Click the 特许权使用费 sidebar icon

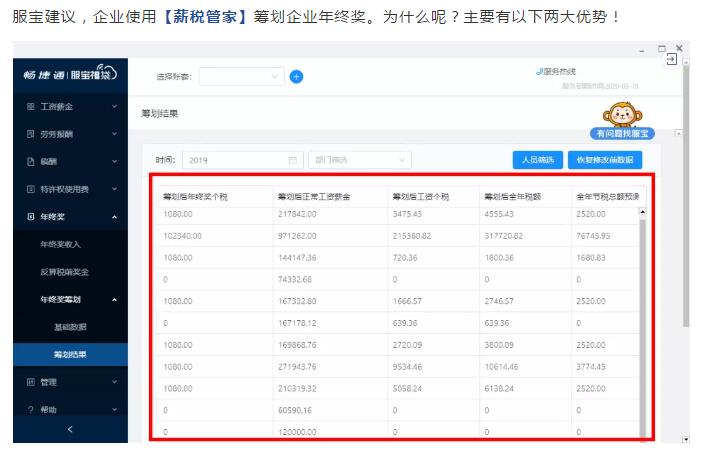point(31,189)
